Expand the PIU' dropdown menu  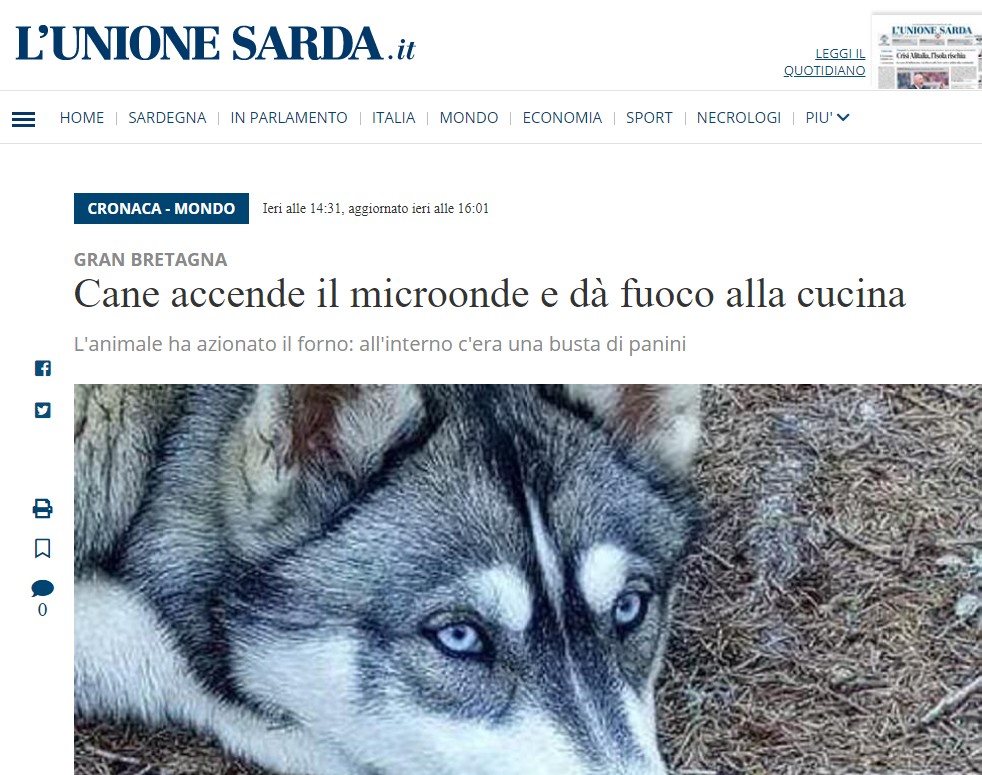click(x=827, y=118)
